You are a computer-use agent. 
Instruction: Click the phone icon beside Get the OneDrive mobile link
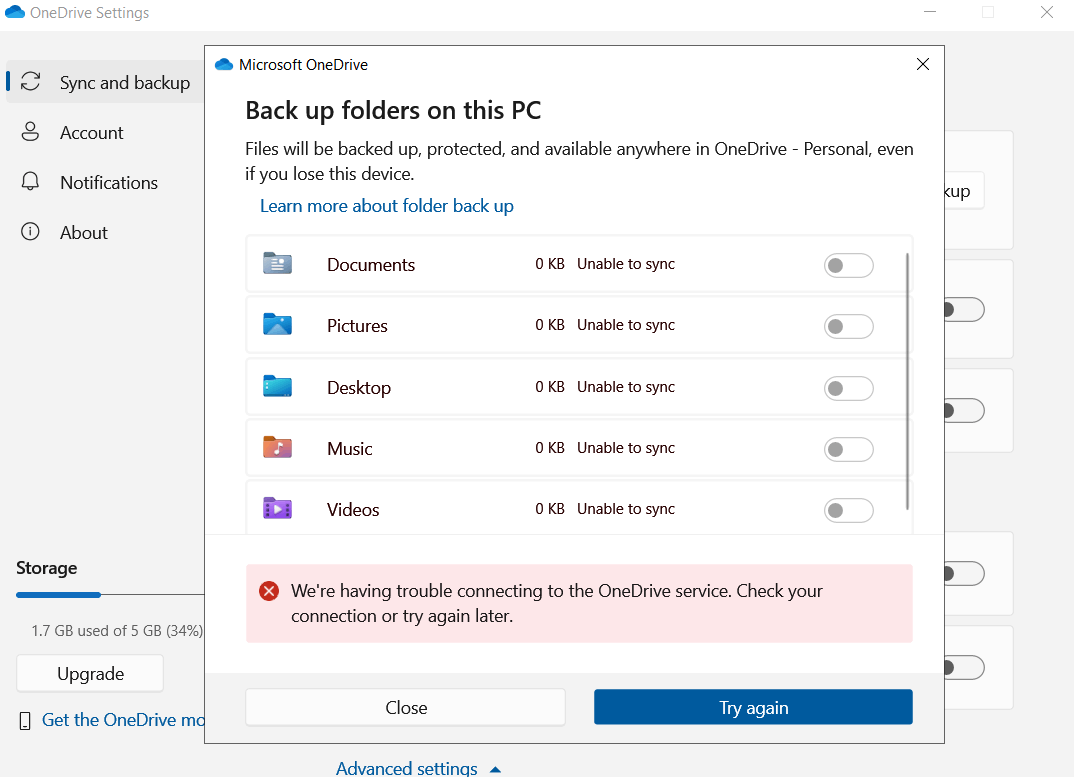coord(25,721)
